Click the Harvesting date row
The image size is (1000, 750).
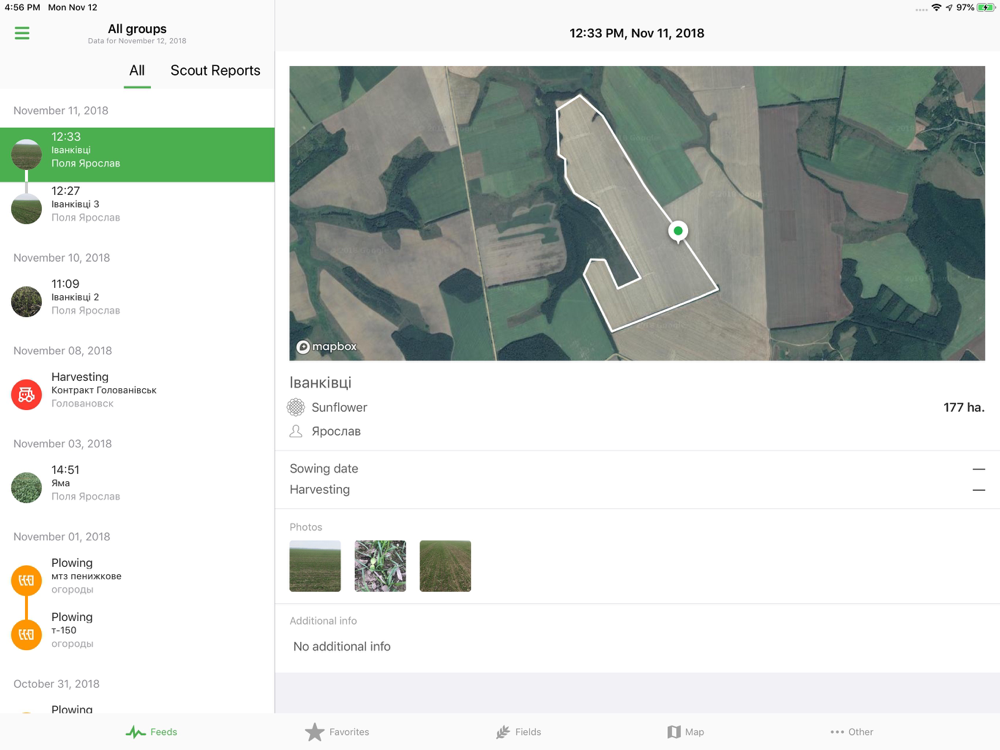(637, 490)
